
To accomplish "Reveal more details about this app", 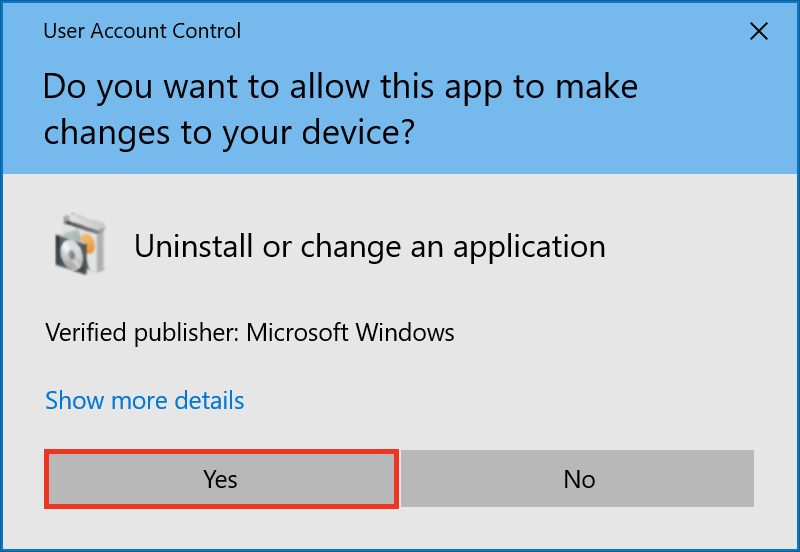I will coord(145,401).
